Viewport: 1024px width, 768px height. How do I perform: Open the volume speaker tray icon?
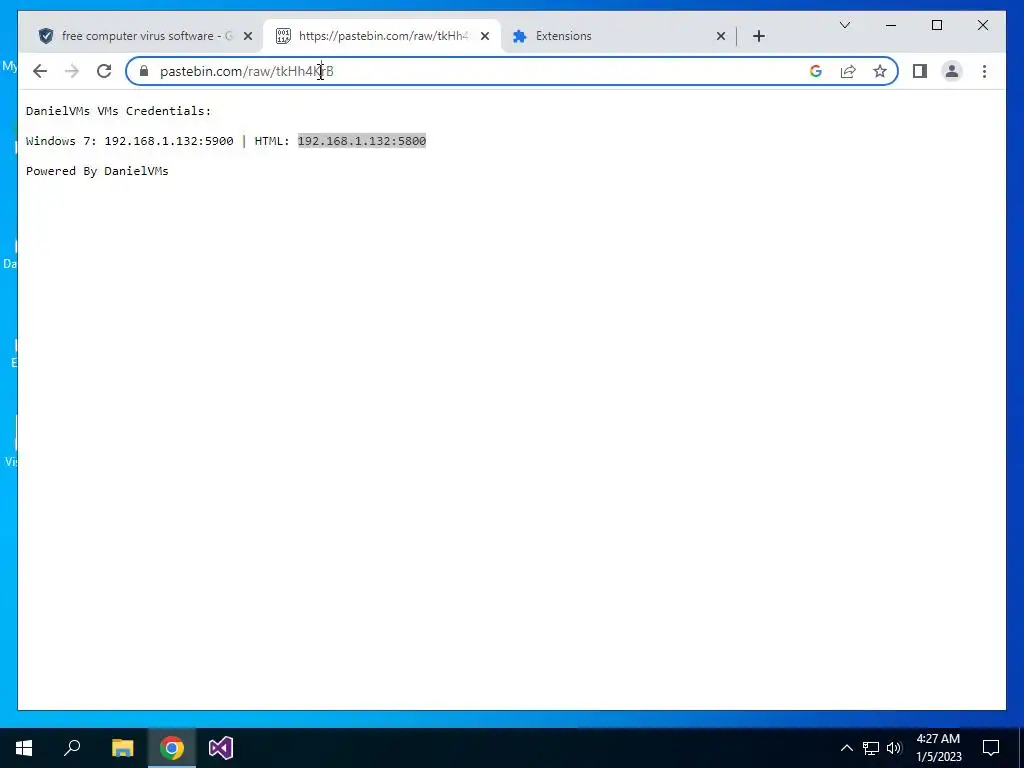tap(894, 748)
